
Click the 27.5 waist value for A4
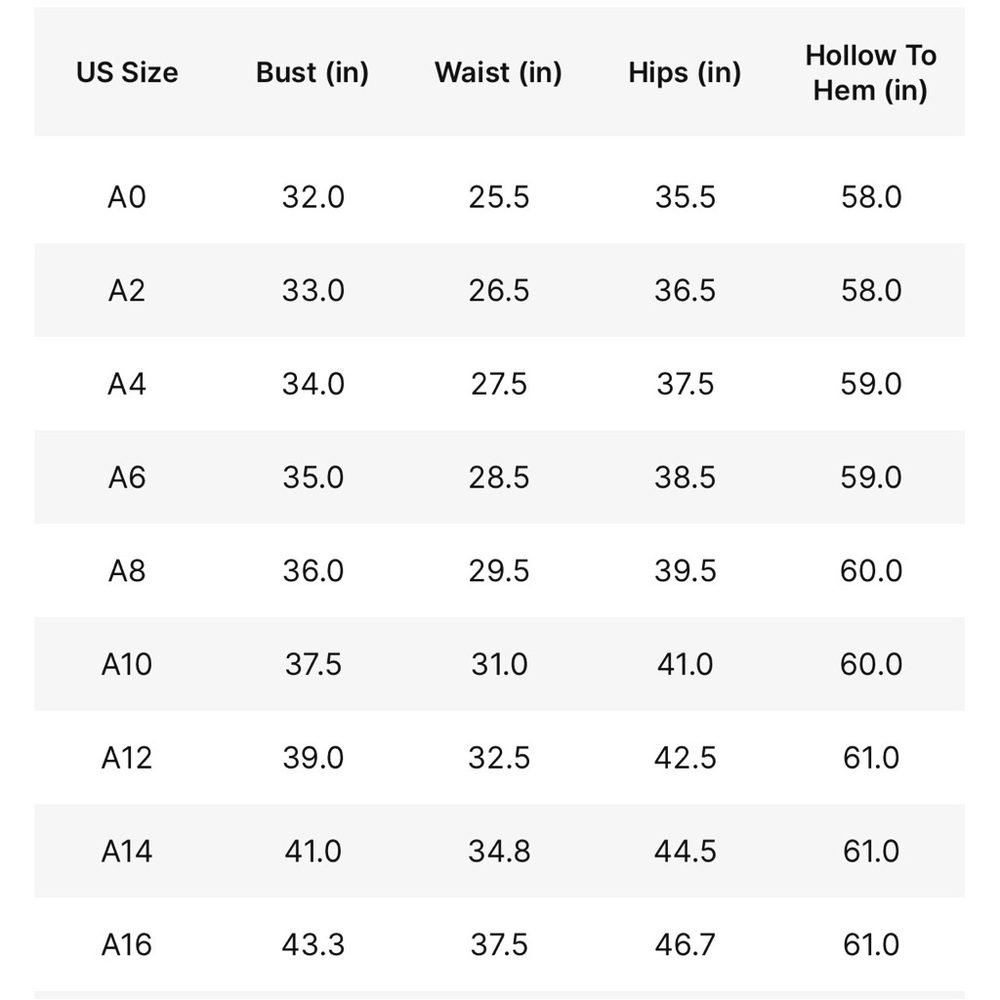499,384
